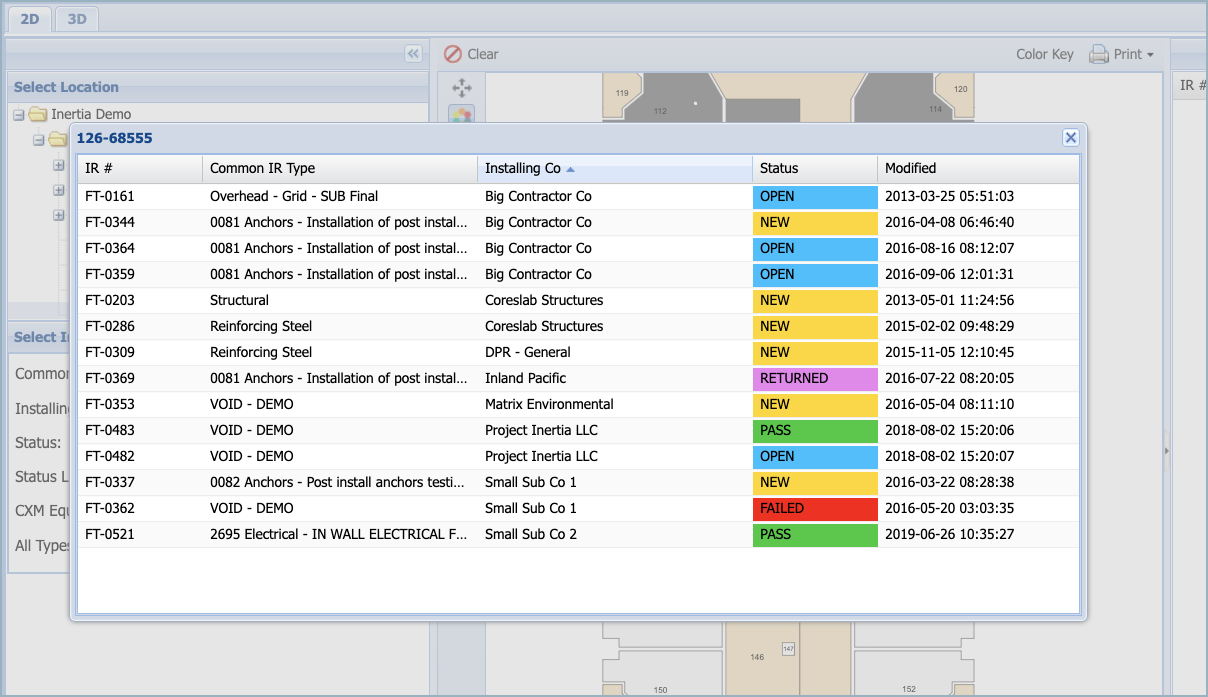The image size is (1208, 697).
Task: Select the Inertia Demo tree item
Action: pos(91,114)
